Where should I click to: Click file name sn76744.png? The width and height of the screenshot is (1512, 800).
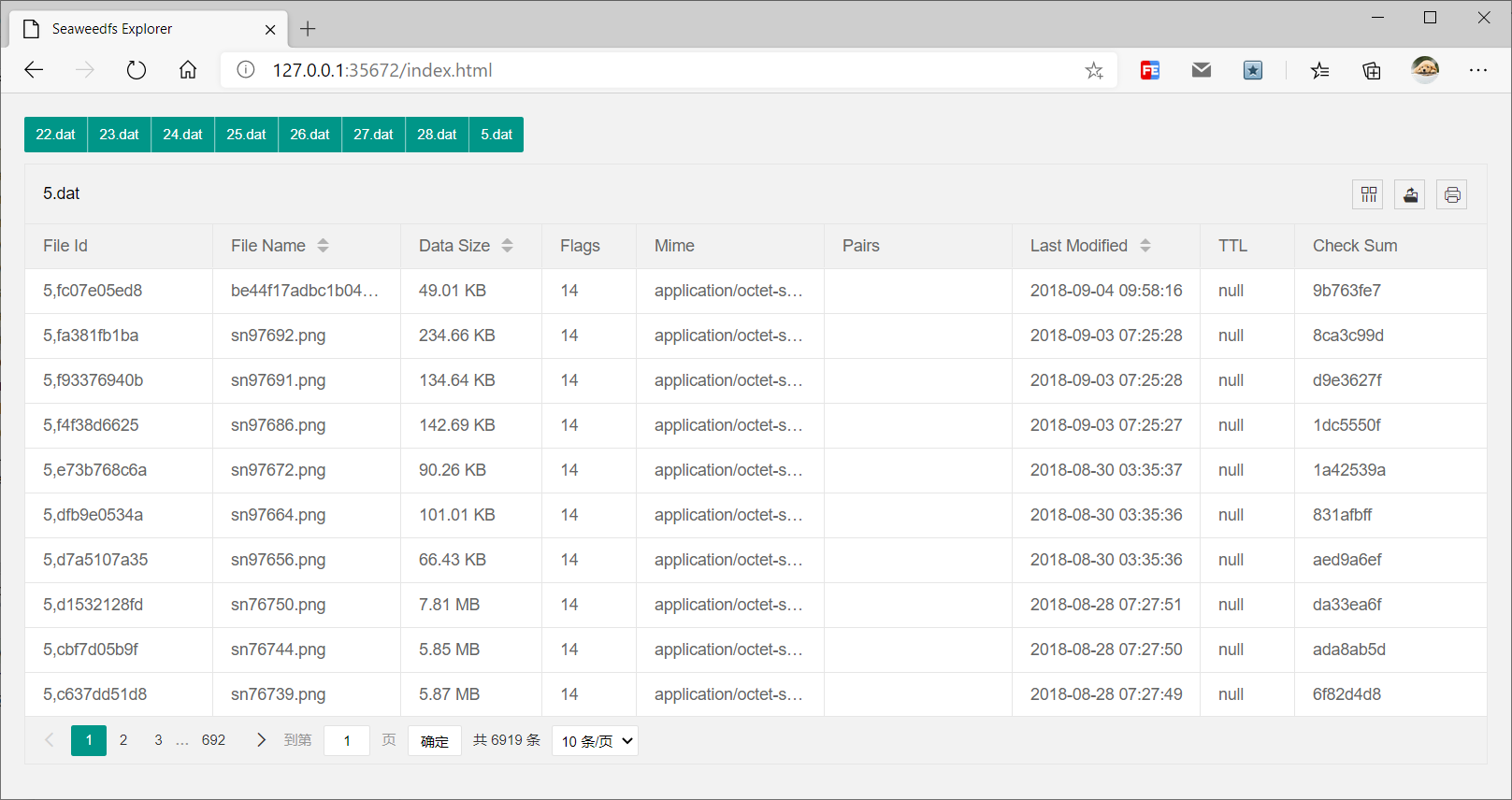point(279,650)
